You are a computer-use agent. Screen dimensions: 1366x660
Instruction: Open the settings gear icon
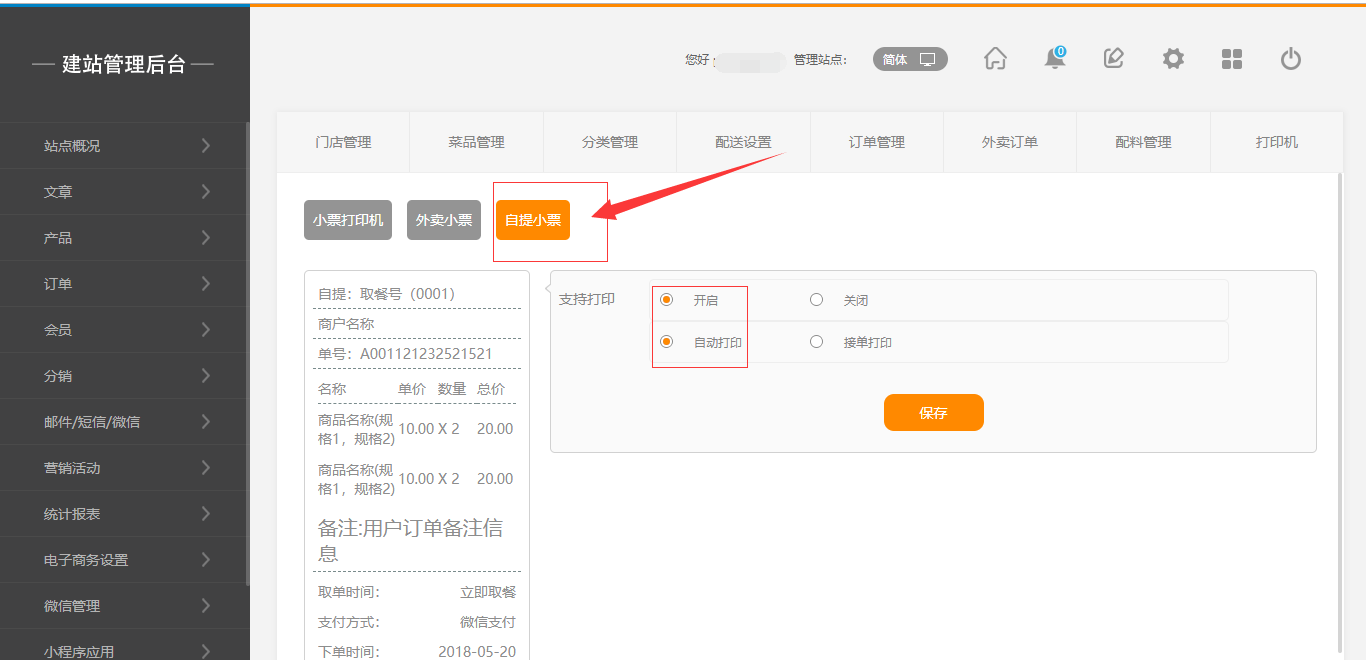(1173, 59)
